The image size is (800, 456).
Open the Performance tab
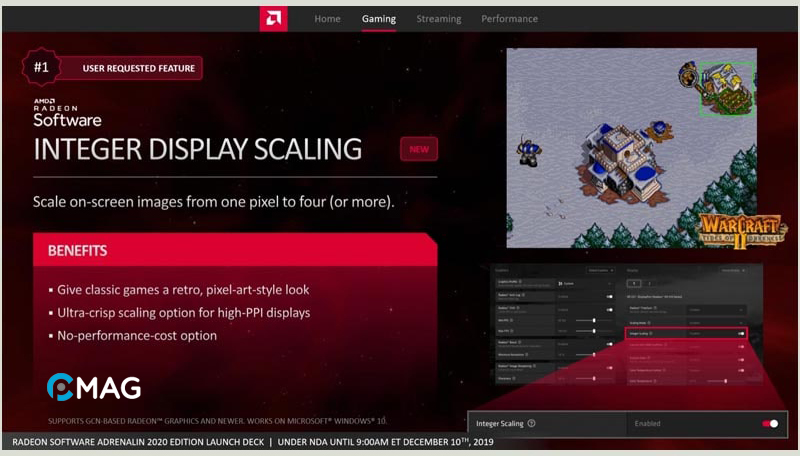coord(509,19)
